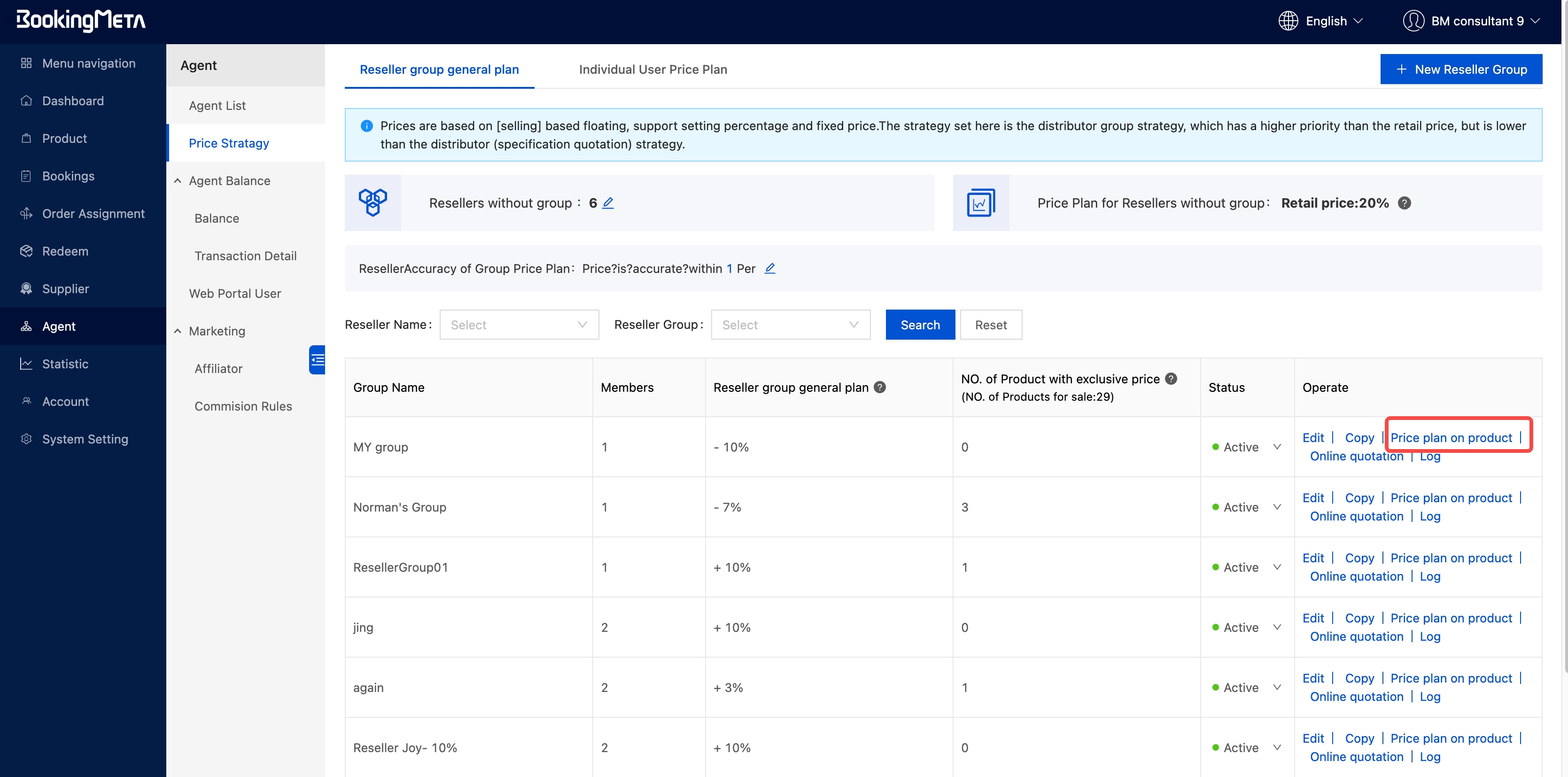The image size is (1568, 777).
Task: Click the Statistic chart icon in sidebar
Action: (26, 364)
